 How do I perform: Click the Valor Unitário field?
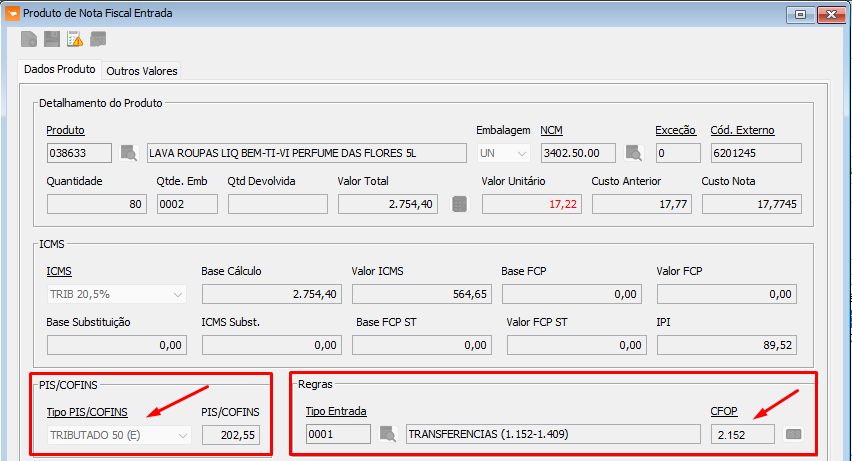coord(531,204)
